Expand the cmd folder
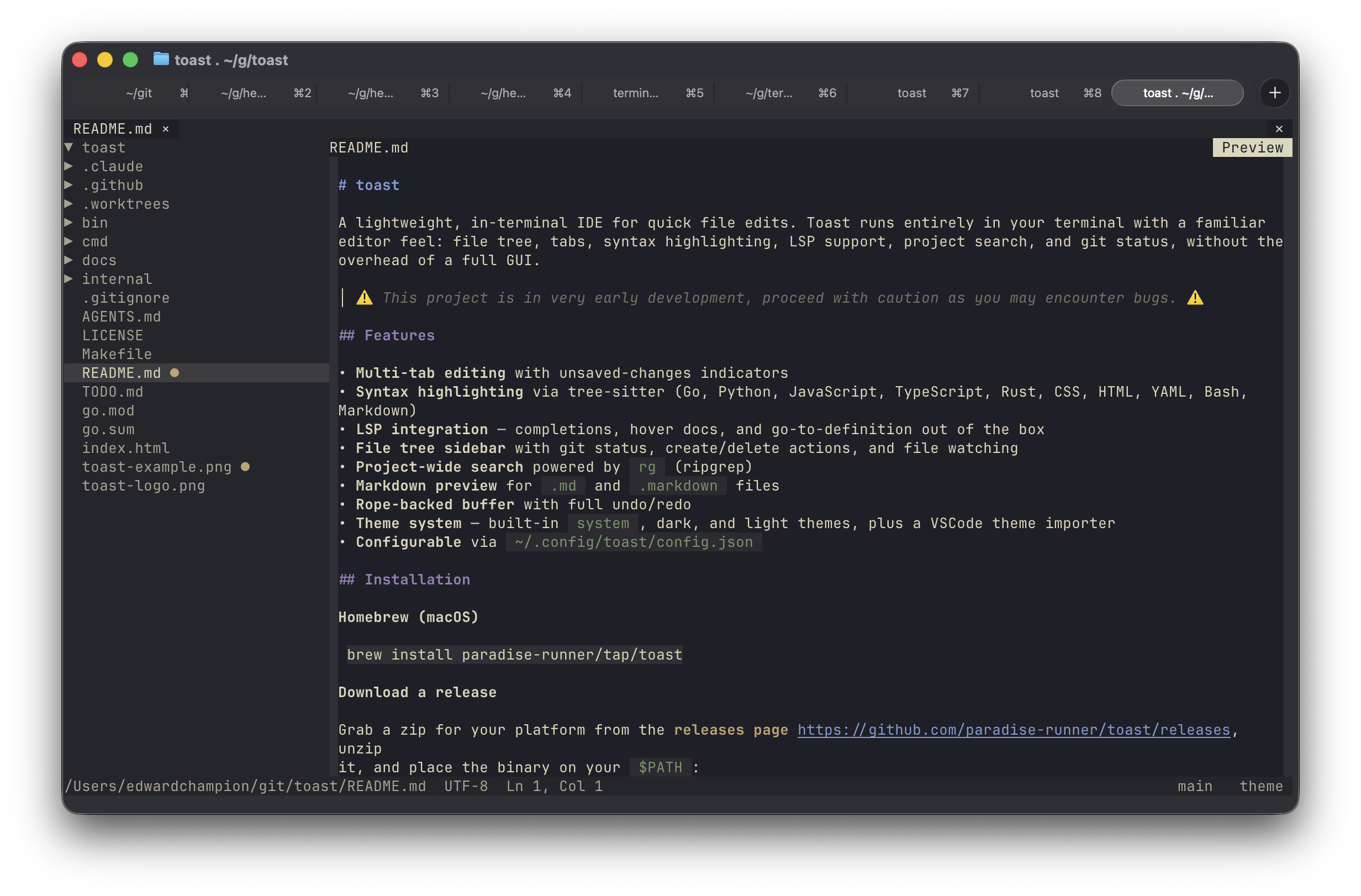 [x=68, y=242]
